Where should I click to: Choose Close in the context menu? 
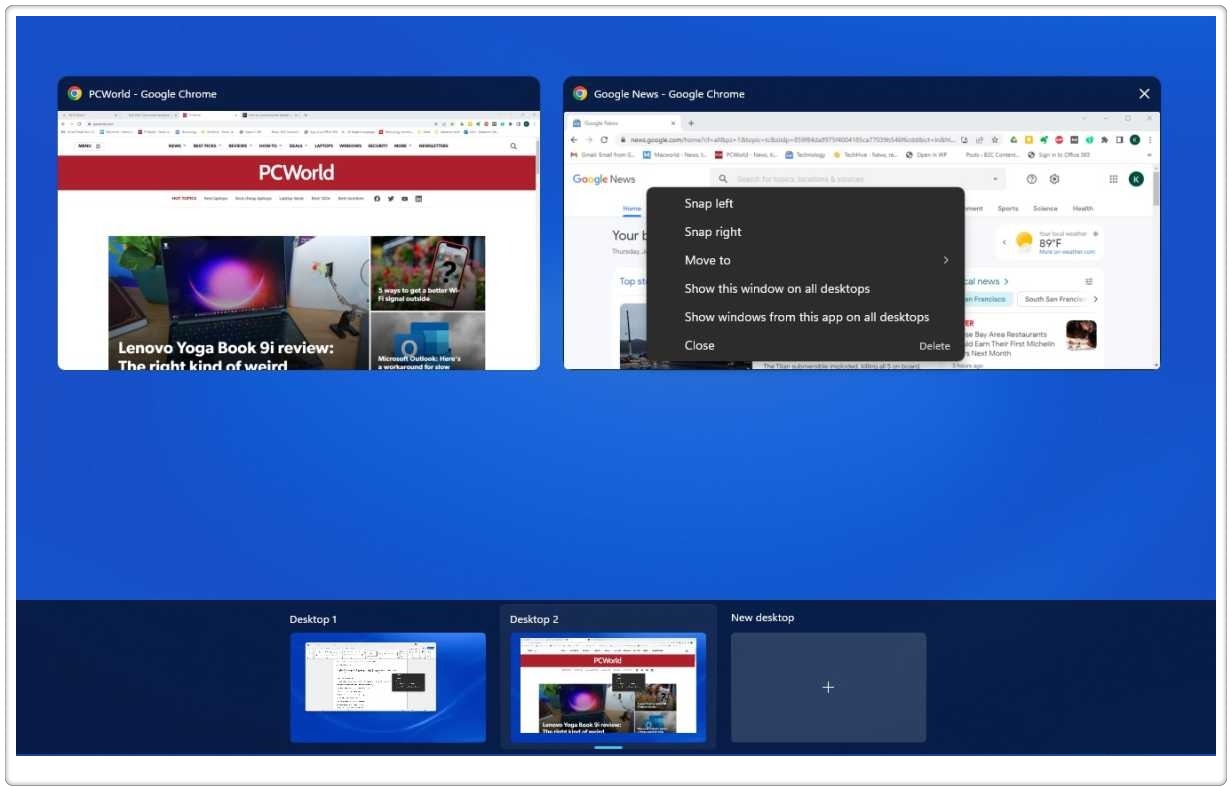(805, 346)
